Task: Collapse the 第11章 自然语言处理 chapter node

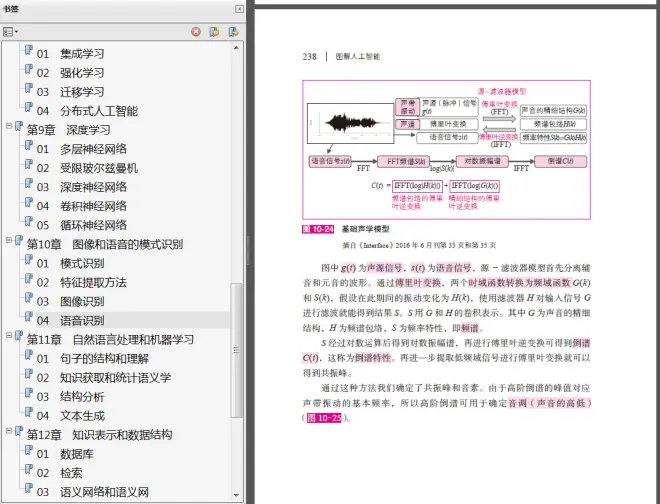Action: [9, 340]
